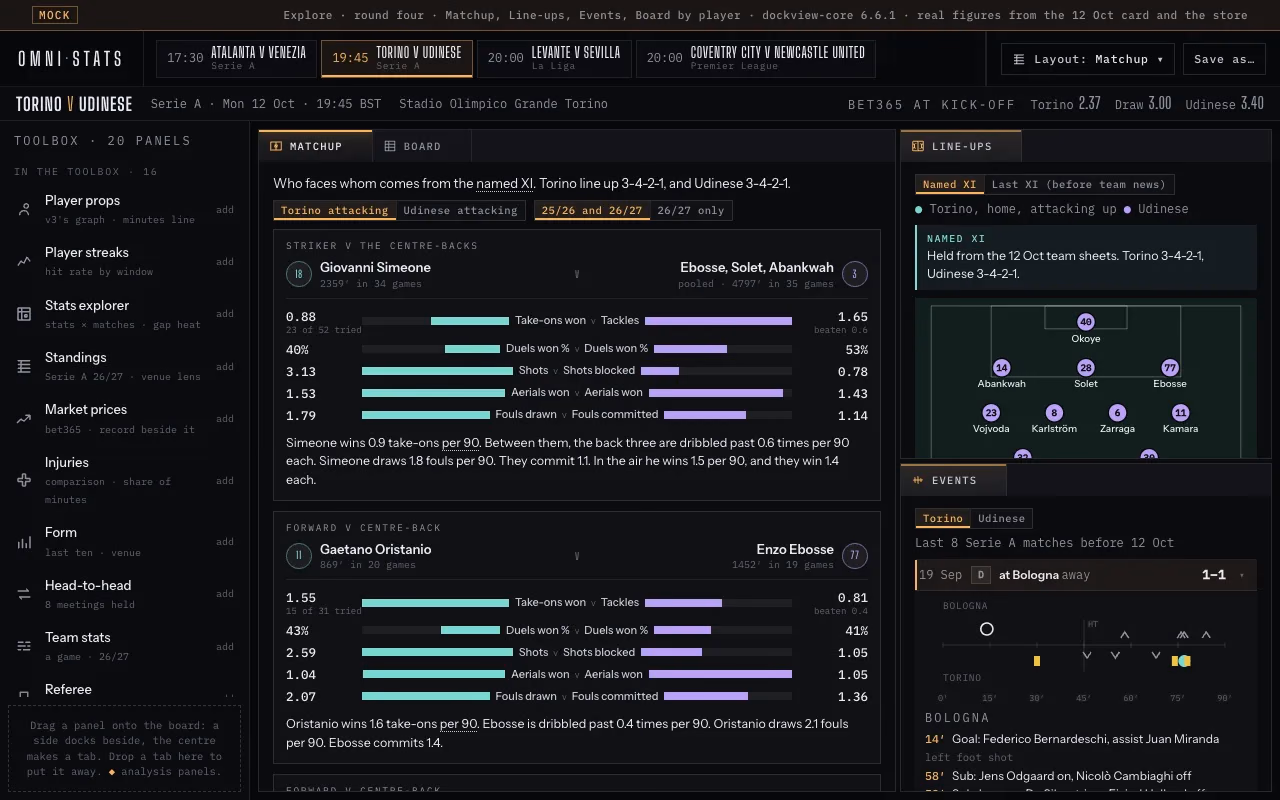Click the Head-to-head swap arrows icon

[x=24, y=594]
